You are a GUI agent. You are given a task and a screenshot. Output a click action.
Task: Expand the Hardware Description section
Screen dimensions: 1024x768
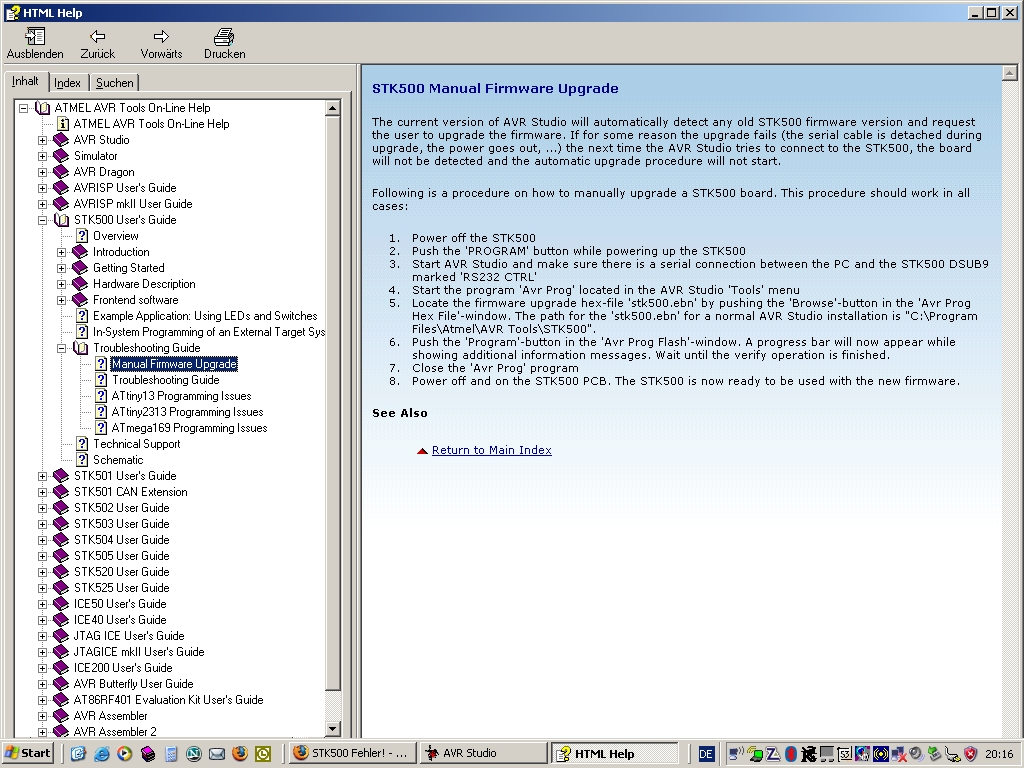[61, 285]
